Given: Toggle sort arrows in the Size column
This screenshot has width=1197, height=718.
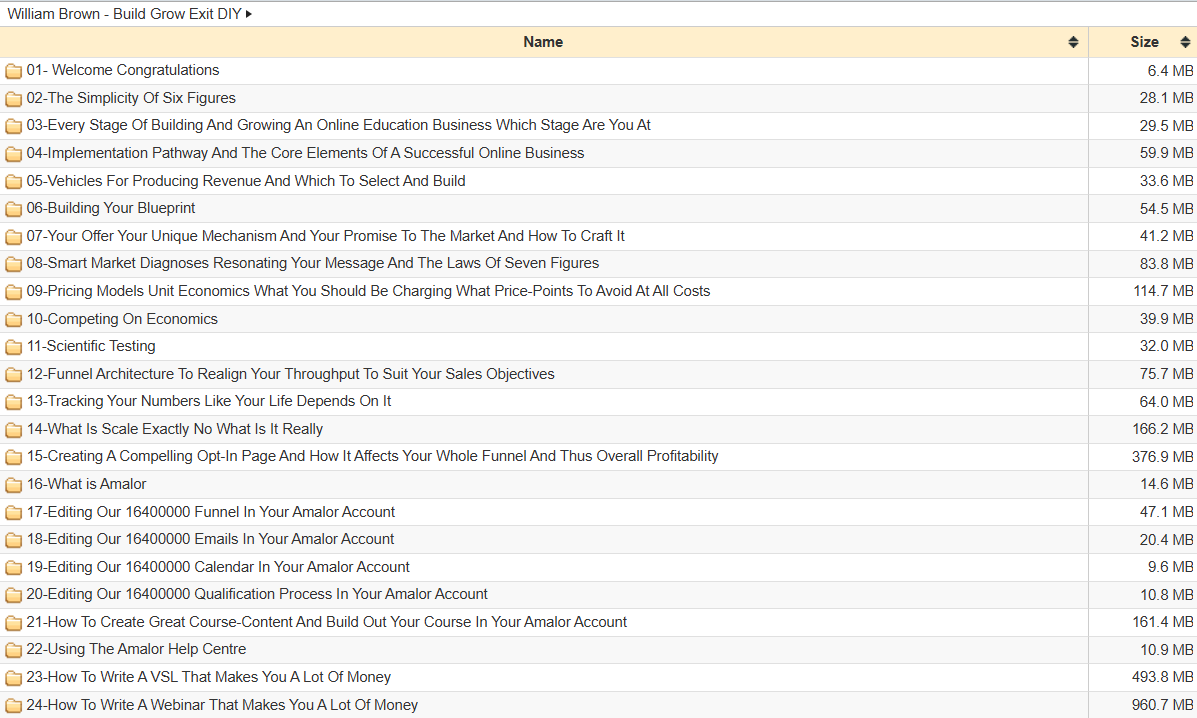Looking at the screenshot, I should coord(1185,42).
